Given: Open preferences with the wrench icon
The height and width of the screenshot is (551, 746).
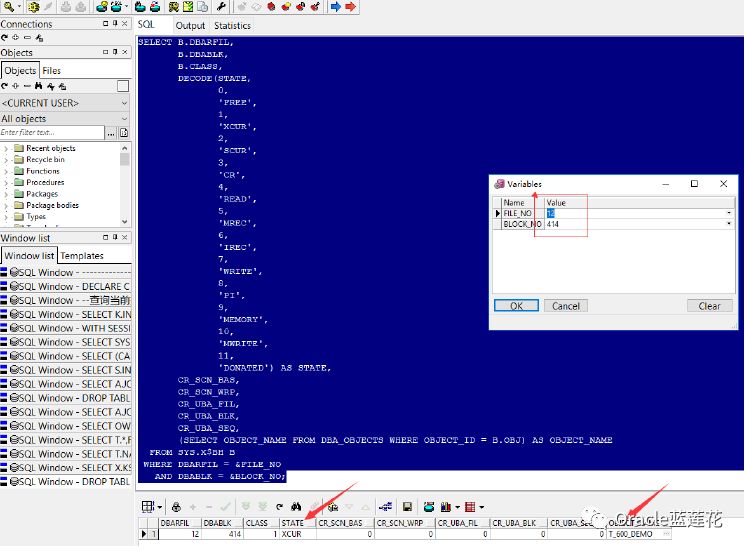Looking at the screenshot, I should [221, 7].
